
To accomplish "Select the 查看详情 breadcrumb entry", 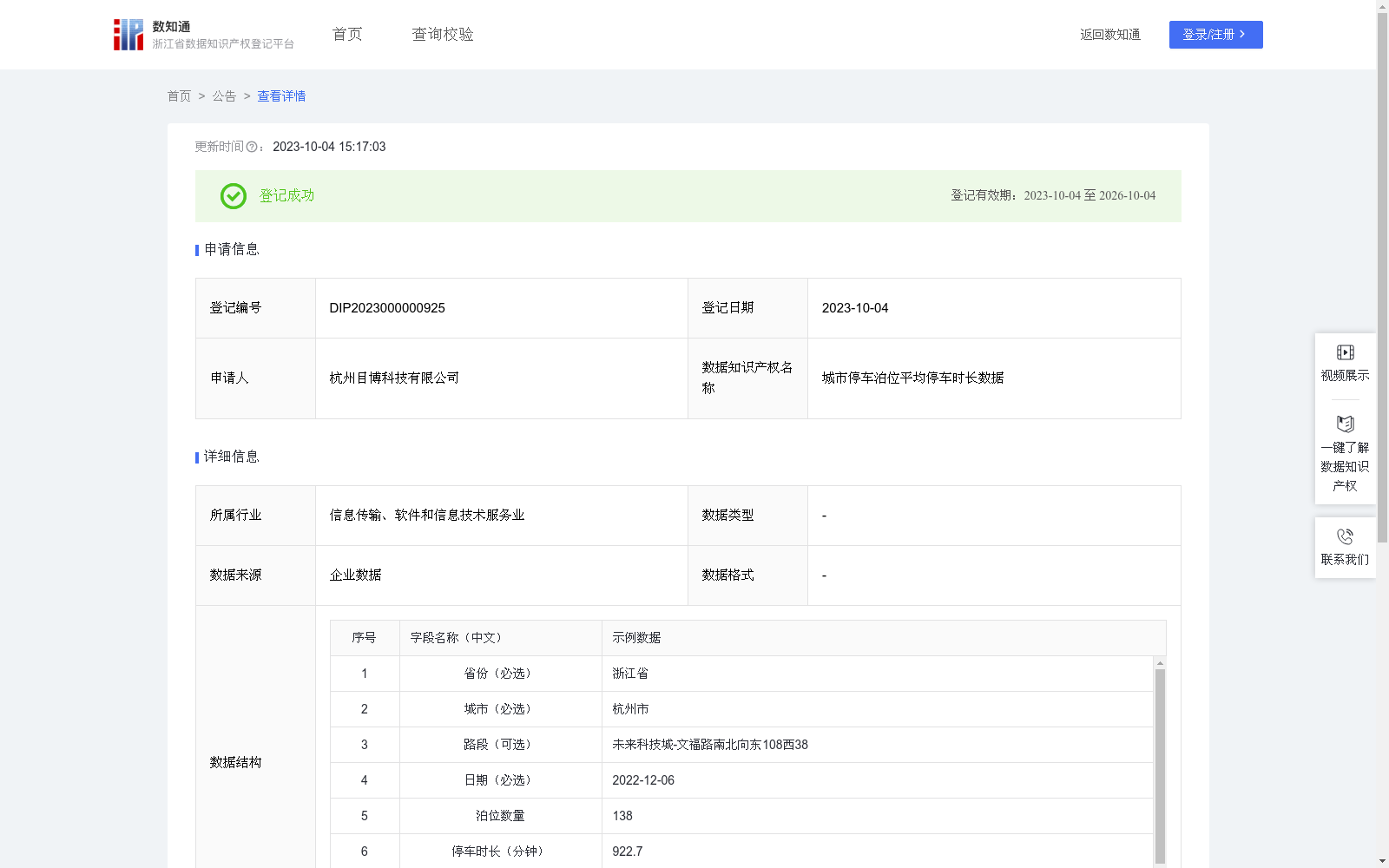I will coord(280,96).
